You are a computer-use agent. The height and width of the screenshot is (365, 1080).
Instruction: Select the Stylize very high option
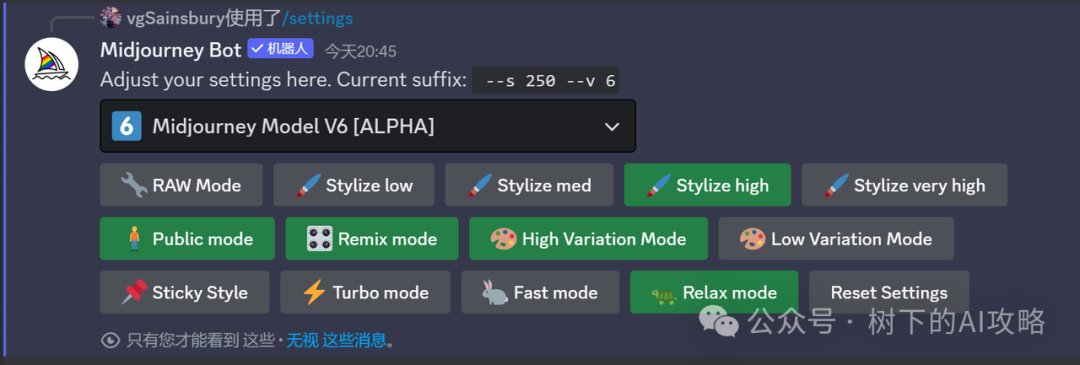click(904, 185)
